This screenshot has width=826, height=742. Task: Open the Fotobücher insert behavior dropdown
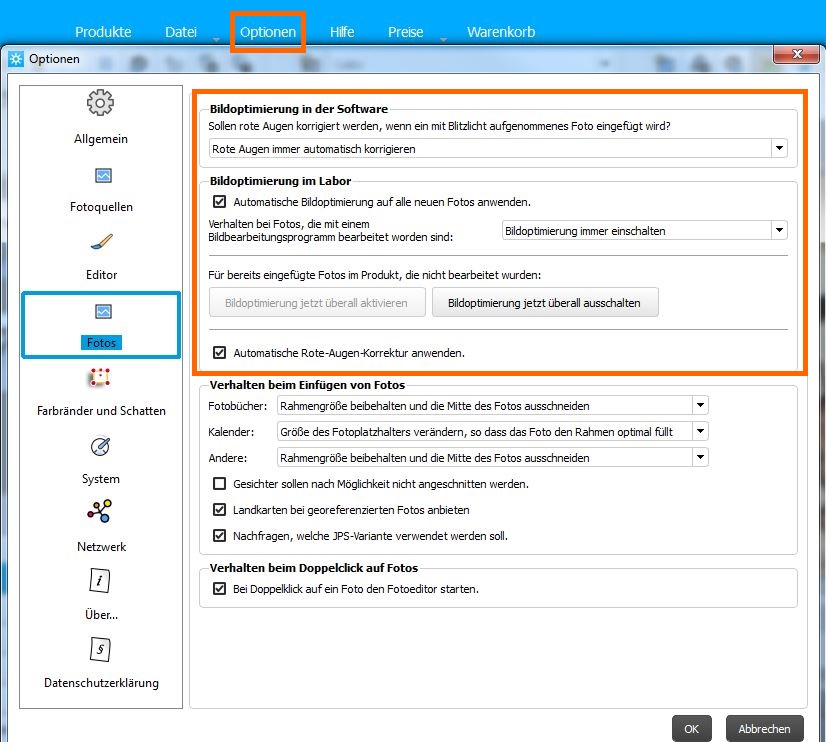[x=700, y=406]
